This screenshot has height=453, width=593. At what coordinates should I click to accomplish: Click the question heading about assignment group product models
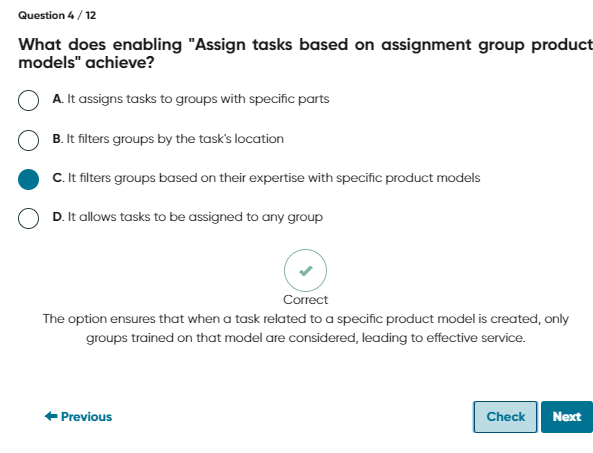point(306,53)
